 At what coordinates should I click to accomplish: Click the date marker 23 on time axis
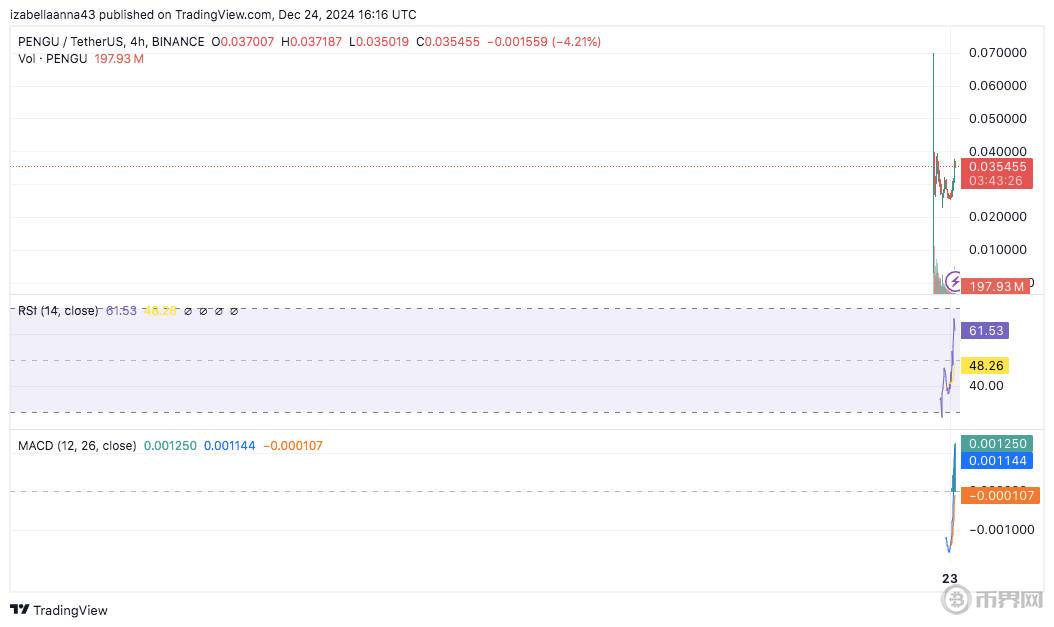[950, 578]
